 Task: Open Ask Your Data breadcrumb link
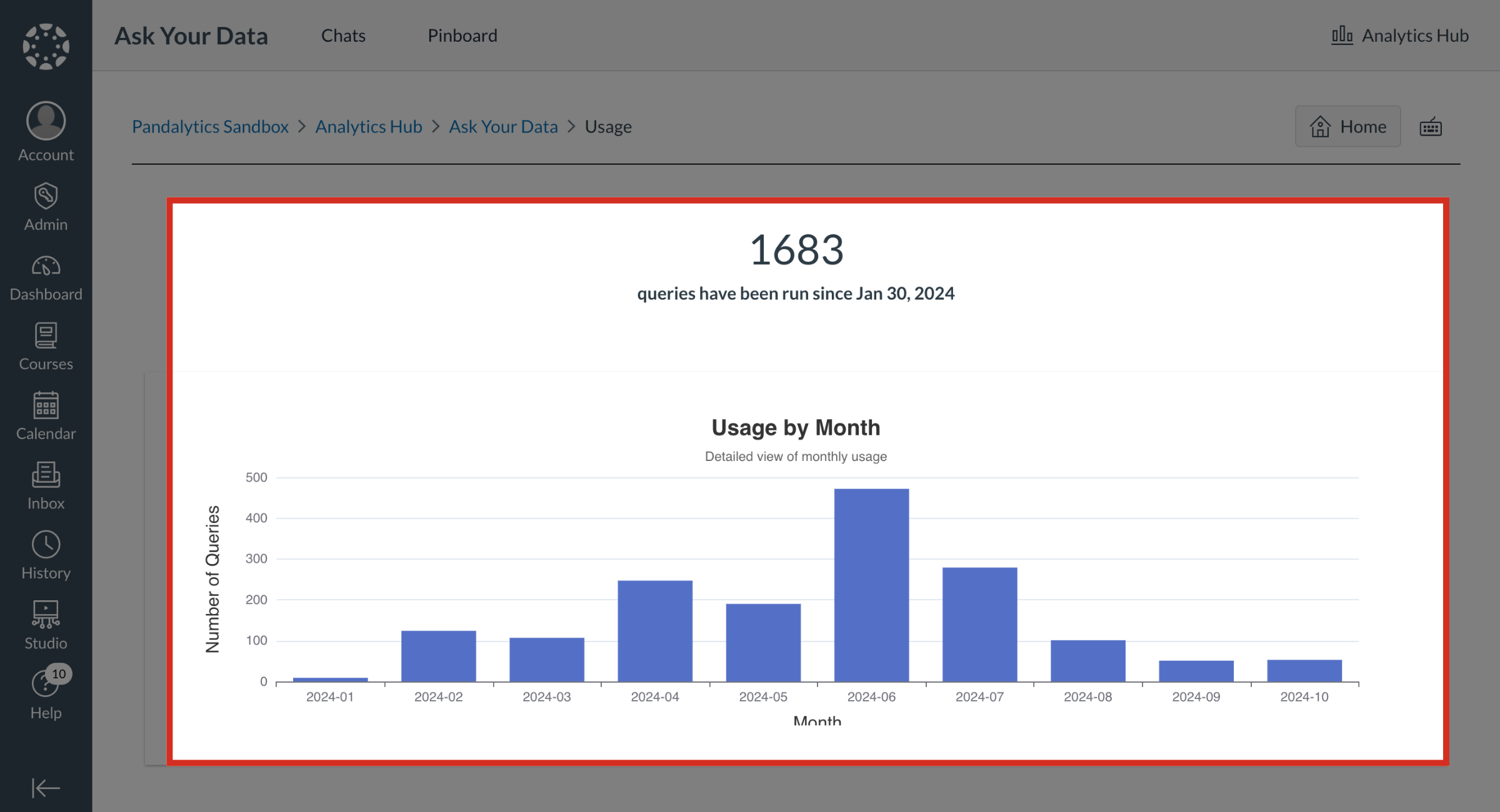[x=504, y=126]
